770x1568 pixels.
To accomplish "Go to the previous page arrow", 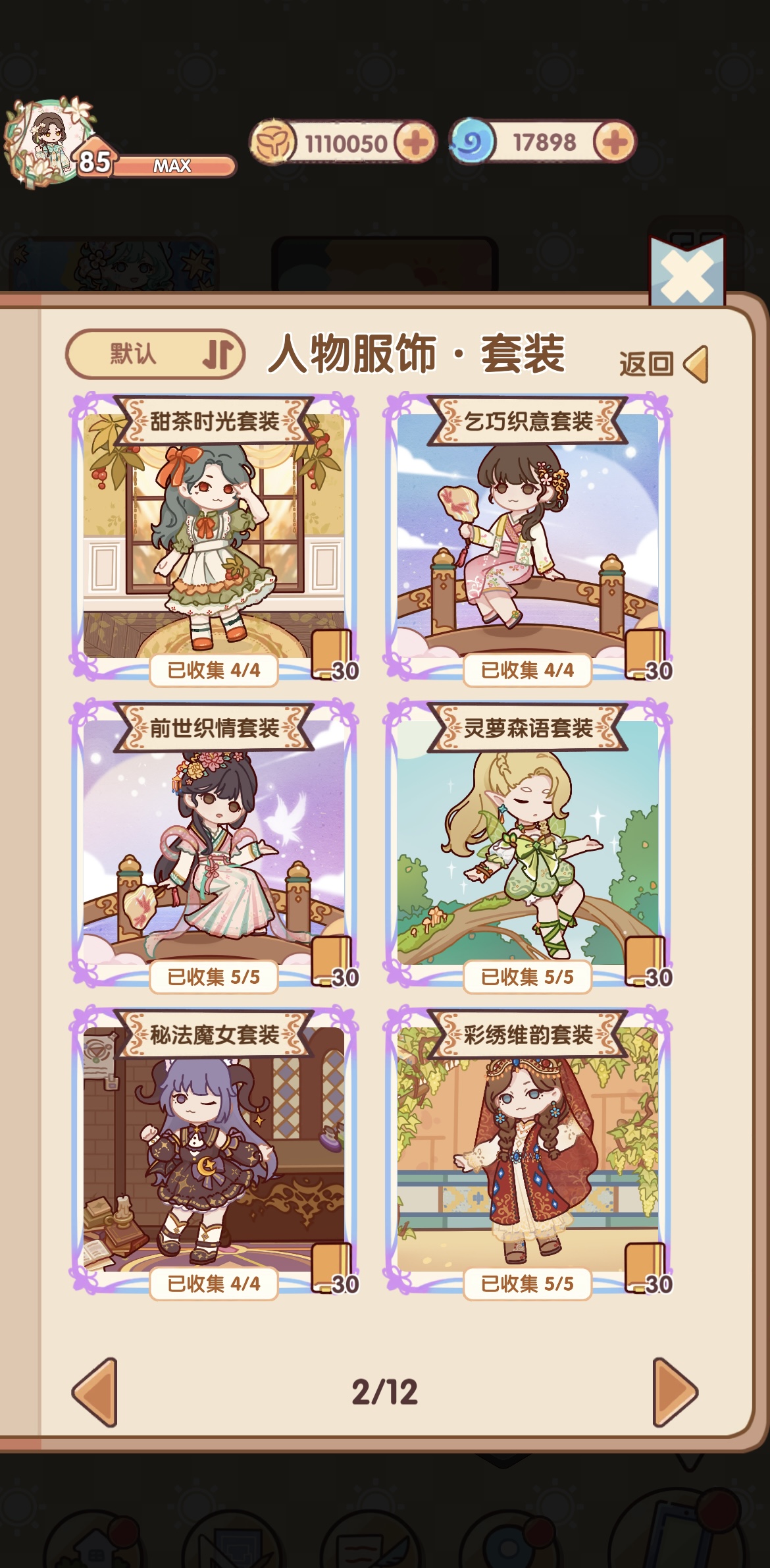I will (x=95, y=1392).
